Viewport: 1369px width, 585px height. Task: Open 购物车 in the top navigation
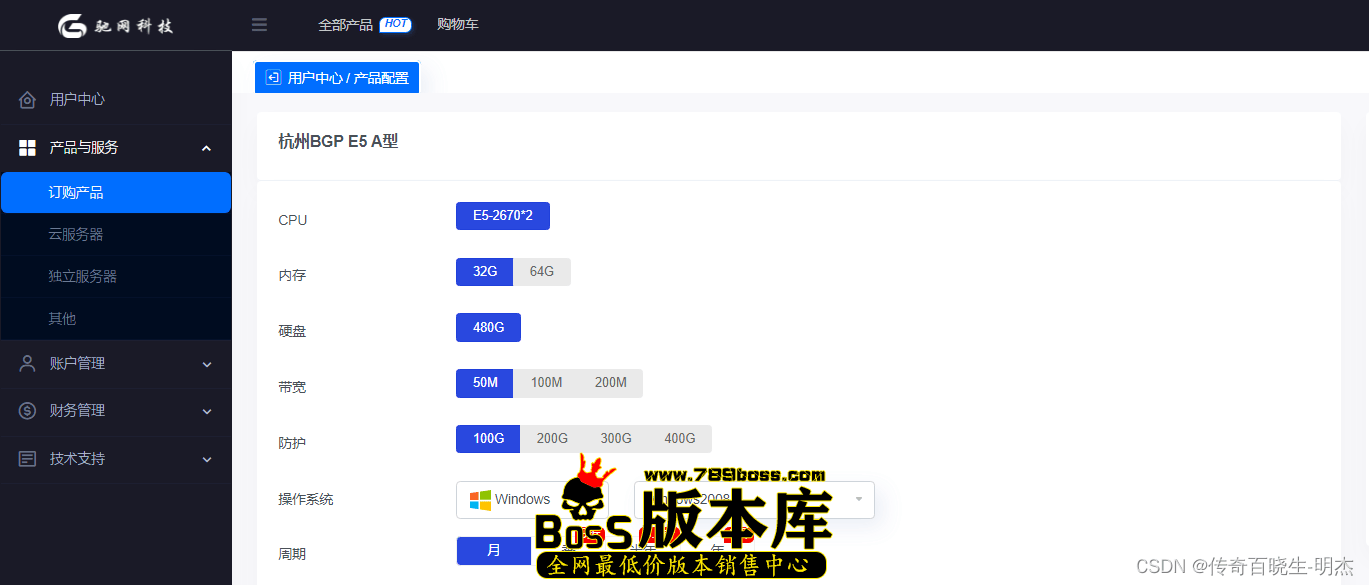click(x=458, y=25)
